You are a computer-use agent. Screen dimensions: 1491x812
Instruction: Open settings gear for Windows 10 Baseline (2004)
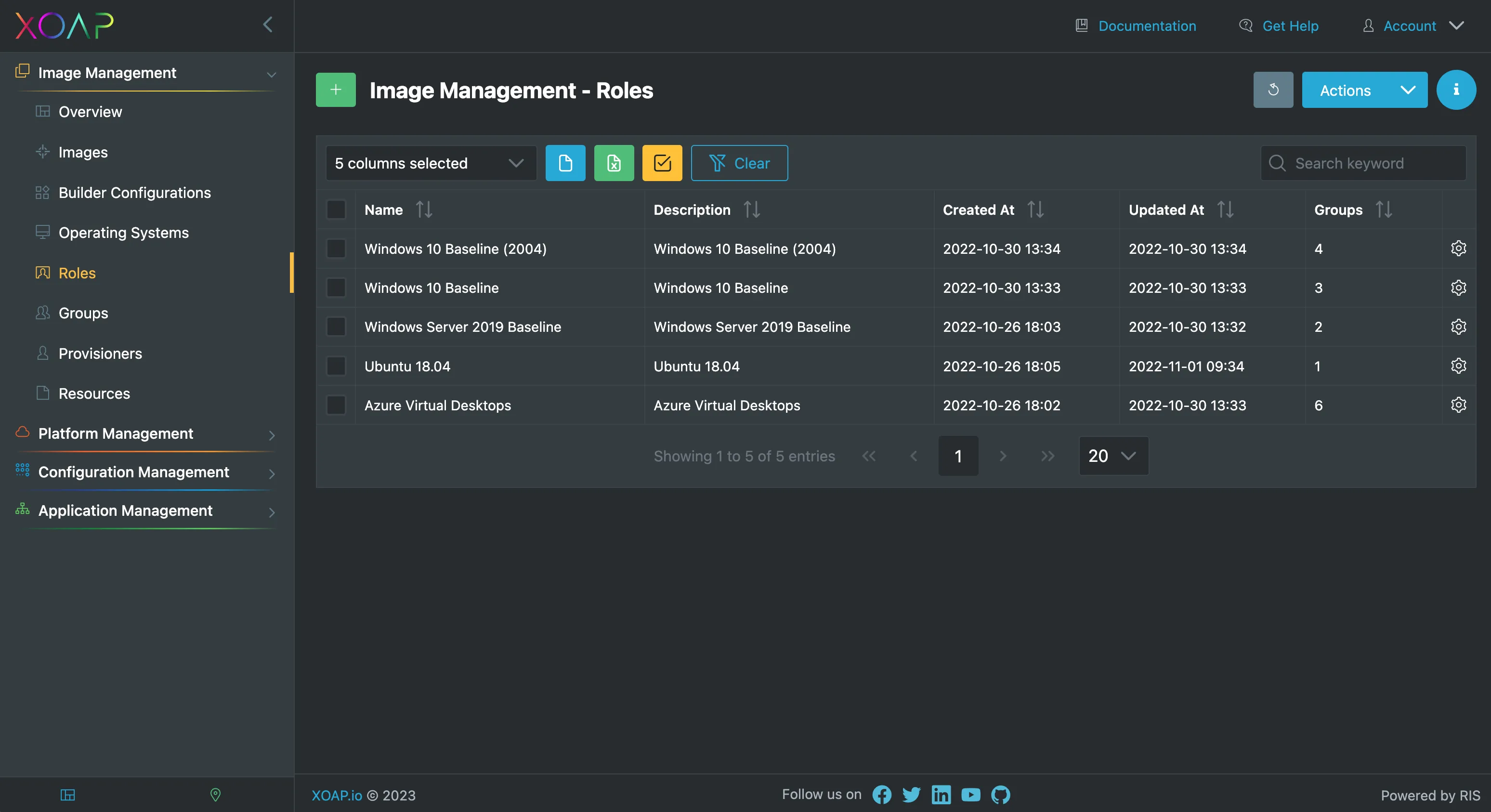pos(1458,249)
